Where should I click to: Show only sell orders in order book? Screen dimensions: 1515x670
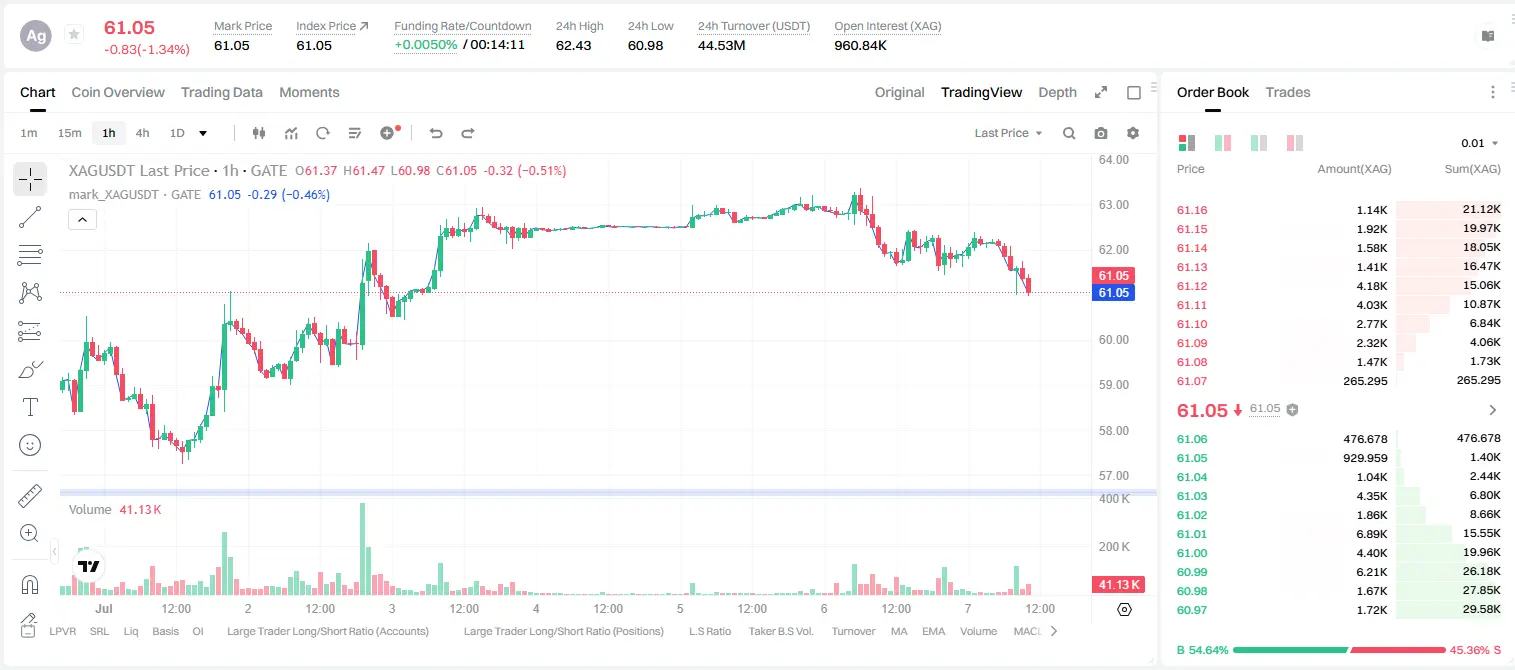click(x=1295, y=143)
